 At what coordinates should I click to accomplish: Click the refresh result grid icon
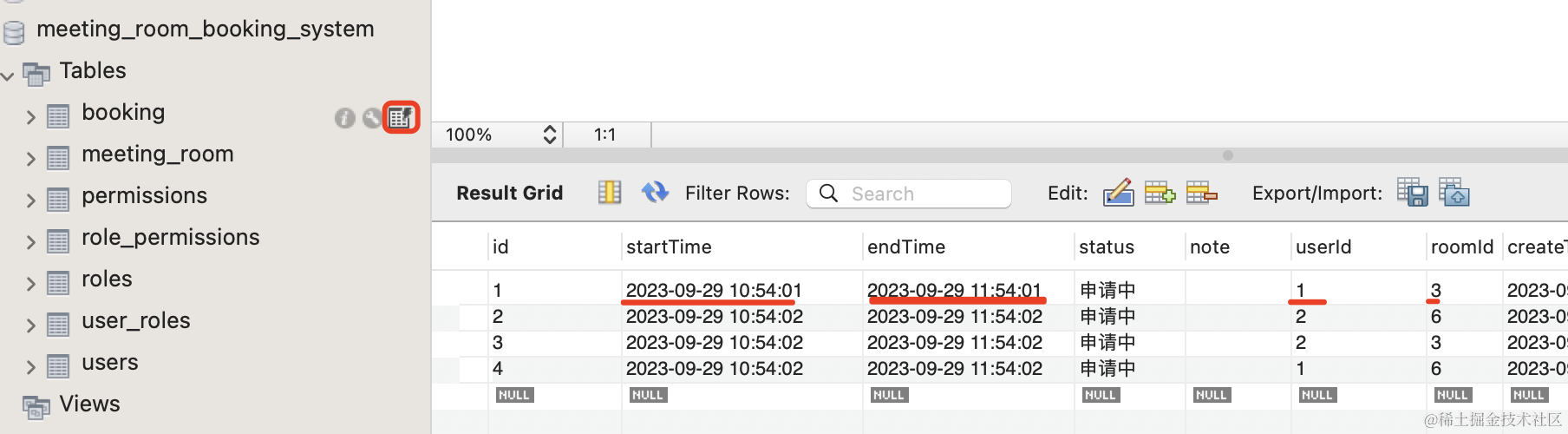click(x=655, y=192)
